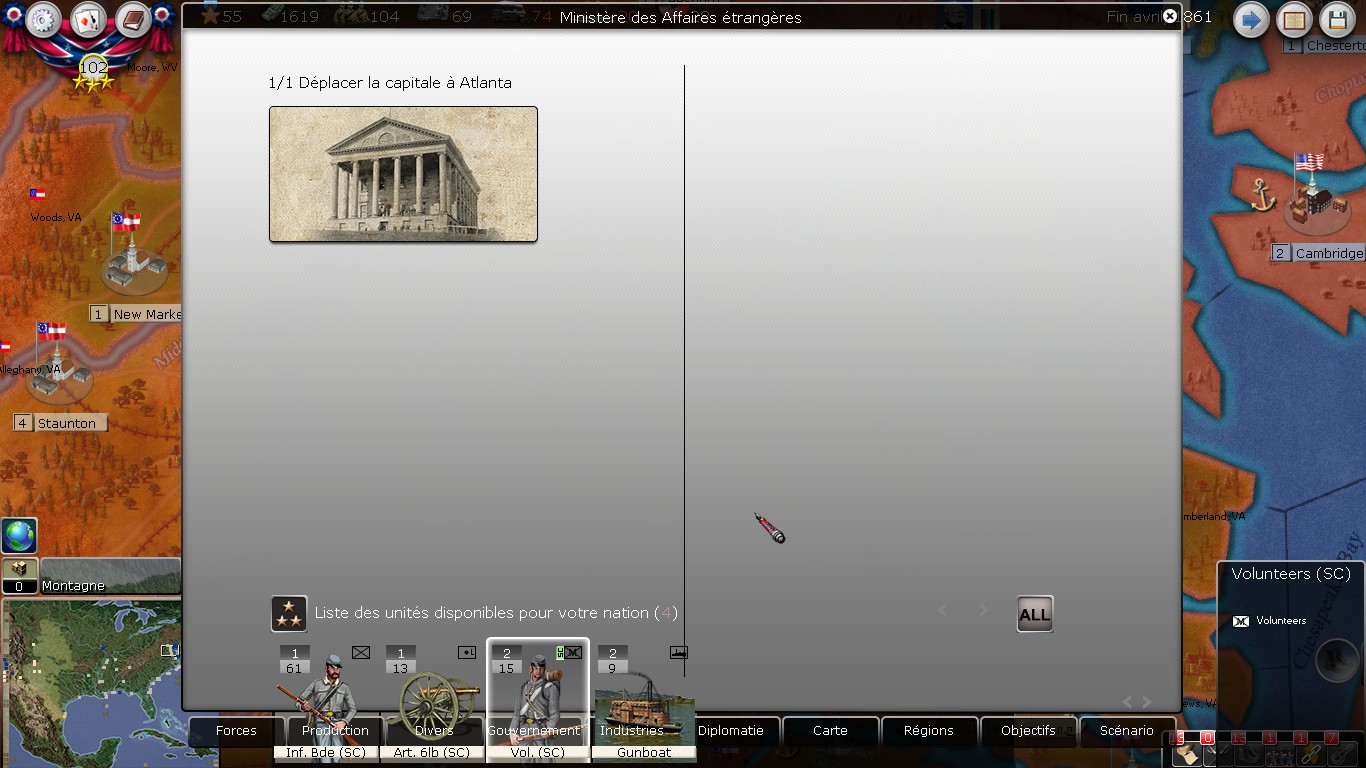Open the Diplomatie tab
Image resolution: width=1366 pixels, height=768 pixels.
[731, 731]
